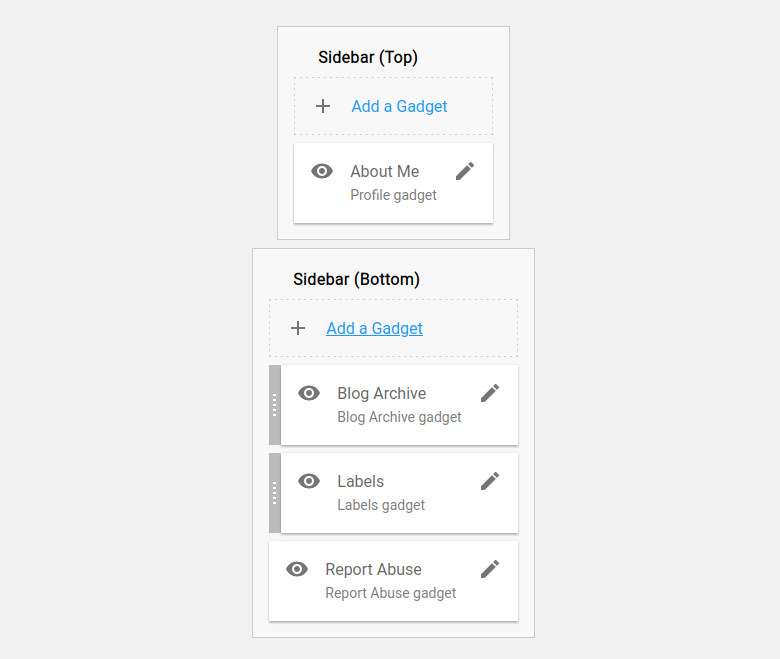Click the Sidebar (Top) section heading
Viewport: 780px width, 659px height.
(x=368, y=57)
